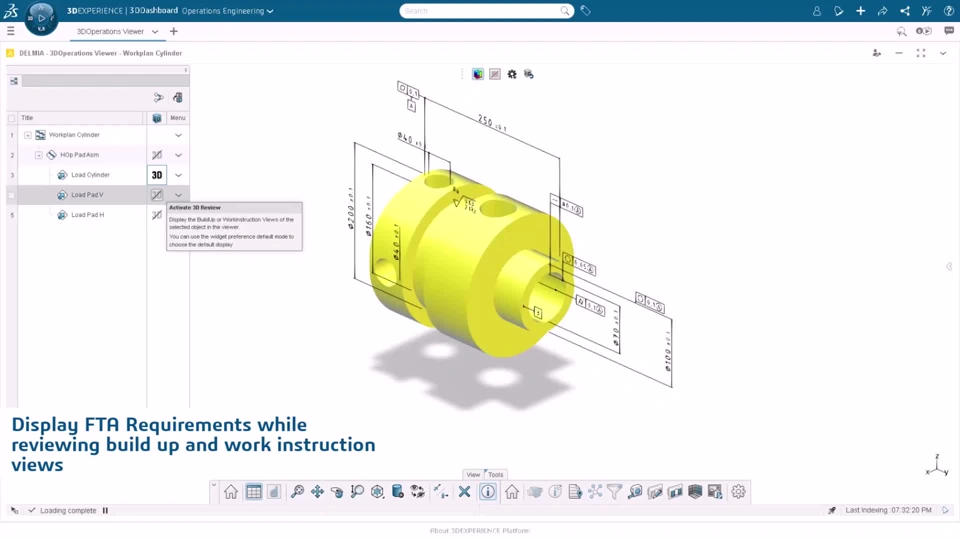
Task: Toggle the select-all checkbox in Title header
Action: point(11,118)
